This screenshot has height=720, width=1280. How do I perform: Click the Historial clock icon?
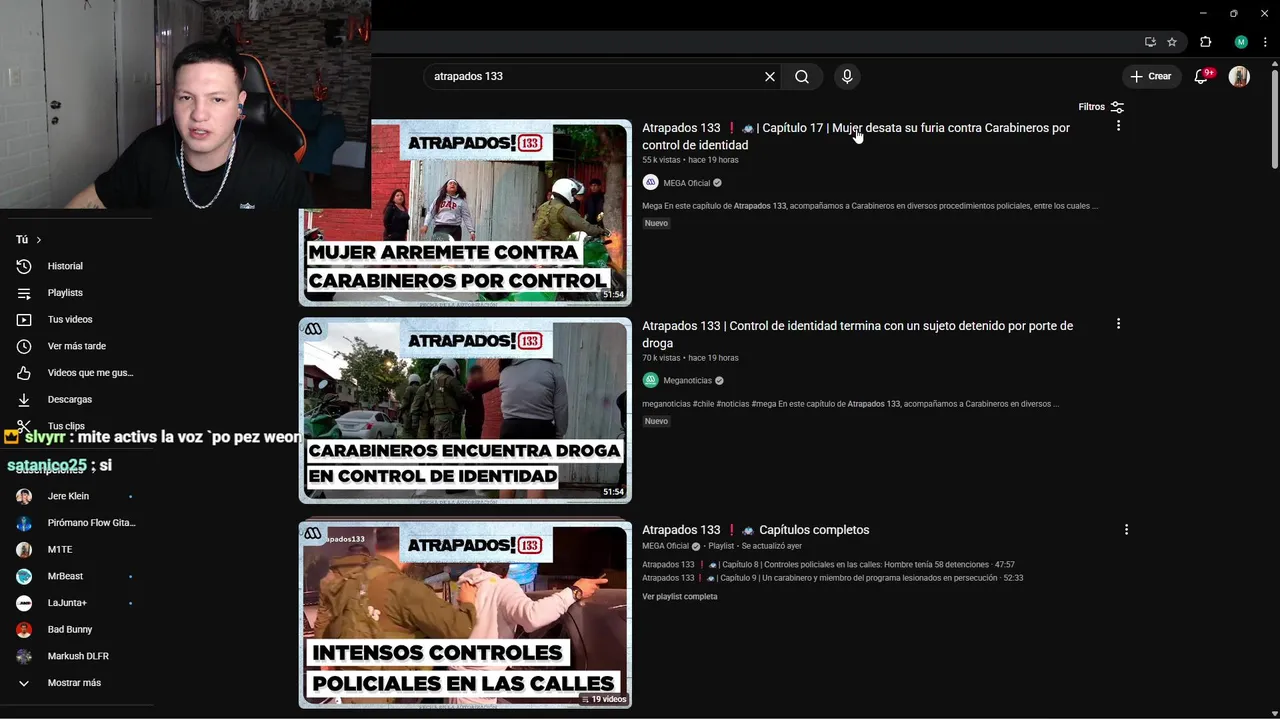click(x=24, y=266)
